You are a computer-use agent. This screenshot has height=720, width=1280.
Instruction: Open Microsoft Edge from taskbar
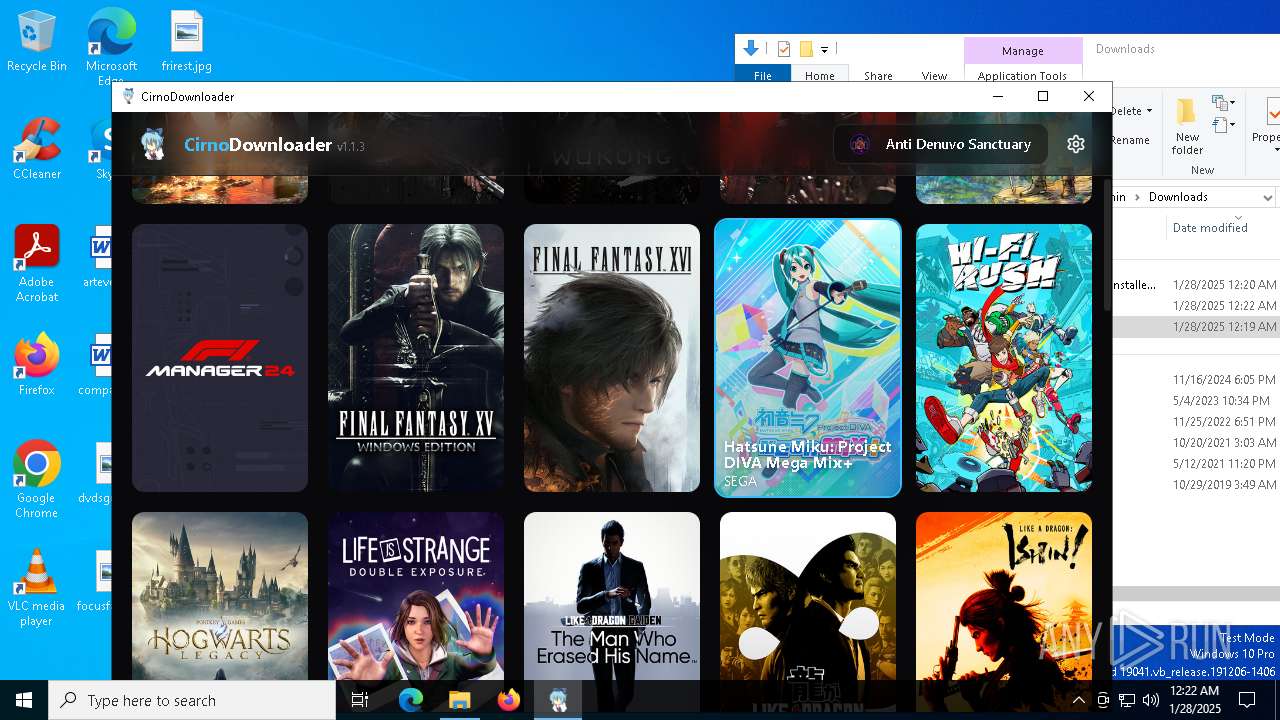point(411,700)
